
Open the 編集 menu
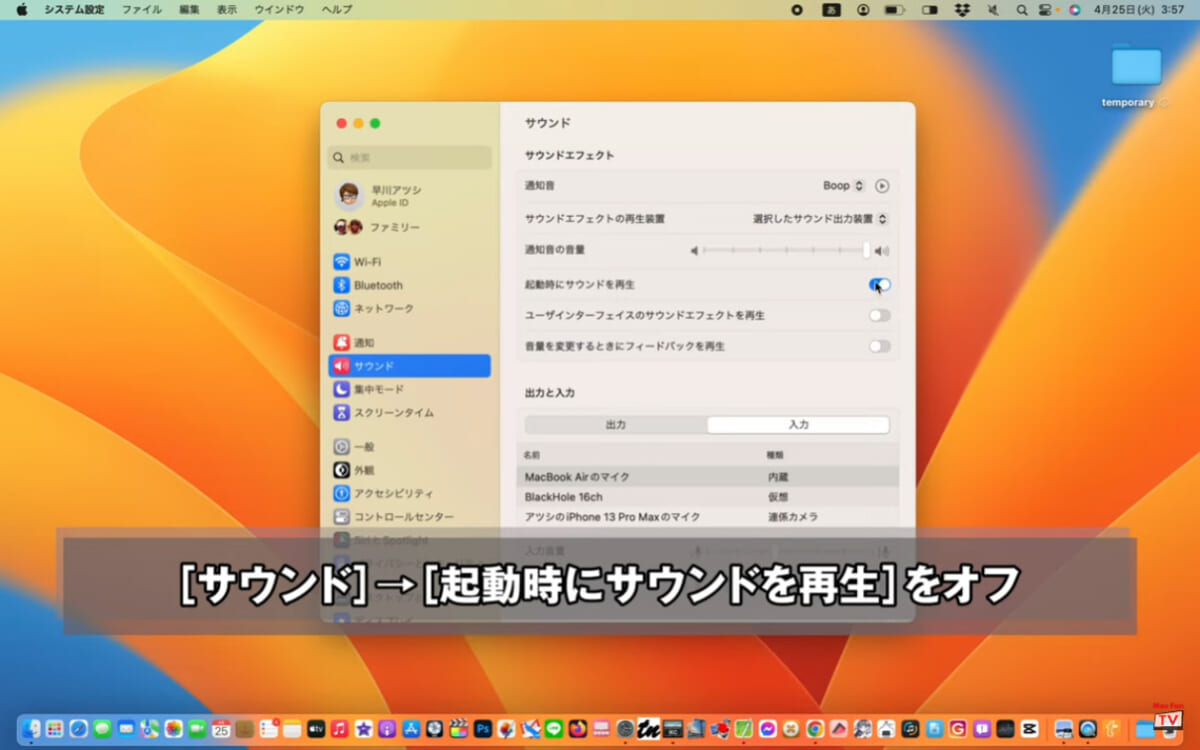[189, 10]
